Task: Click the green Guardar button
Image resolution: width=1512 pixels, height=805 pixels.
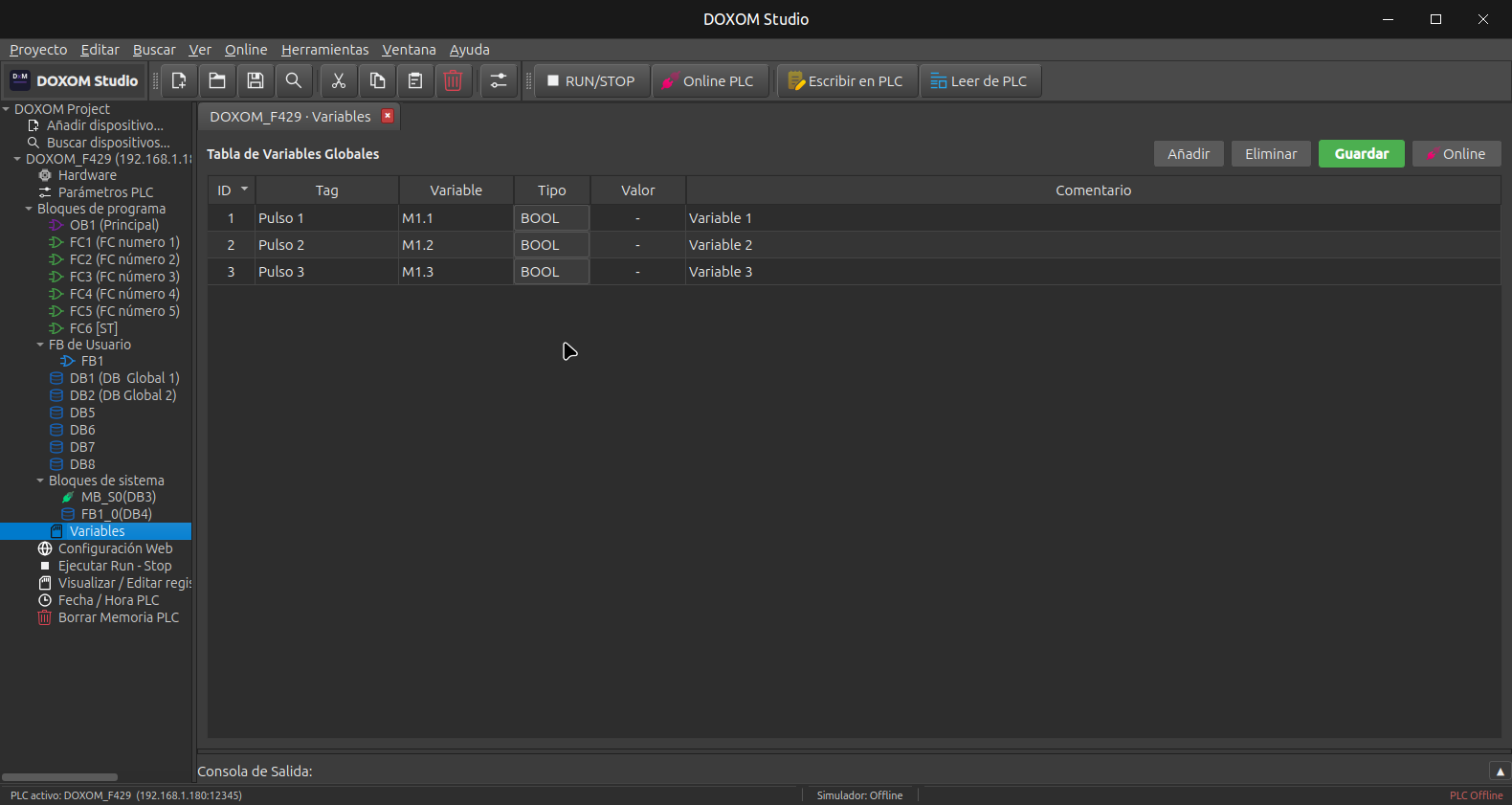Action: pyautogui.click(x=1362, y=154)
